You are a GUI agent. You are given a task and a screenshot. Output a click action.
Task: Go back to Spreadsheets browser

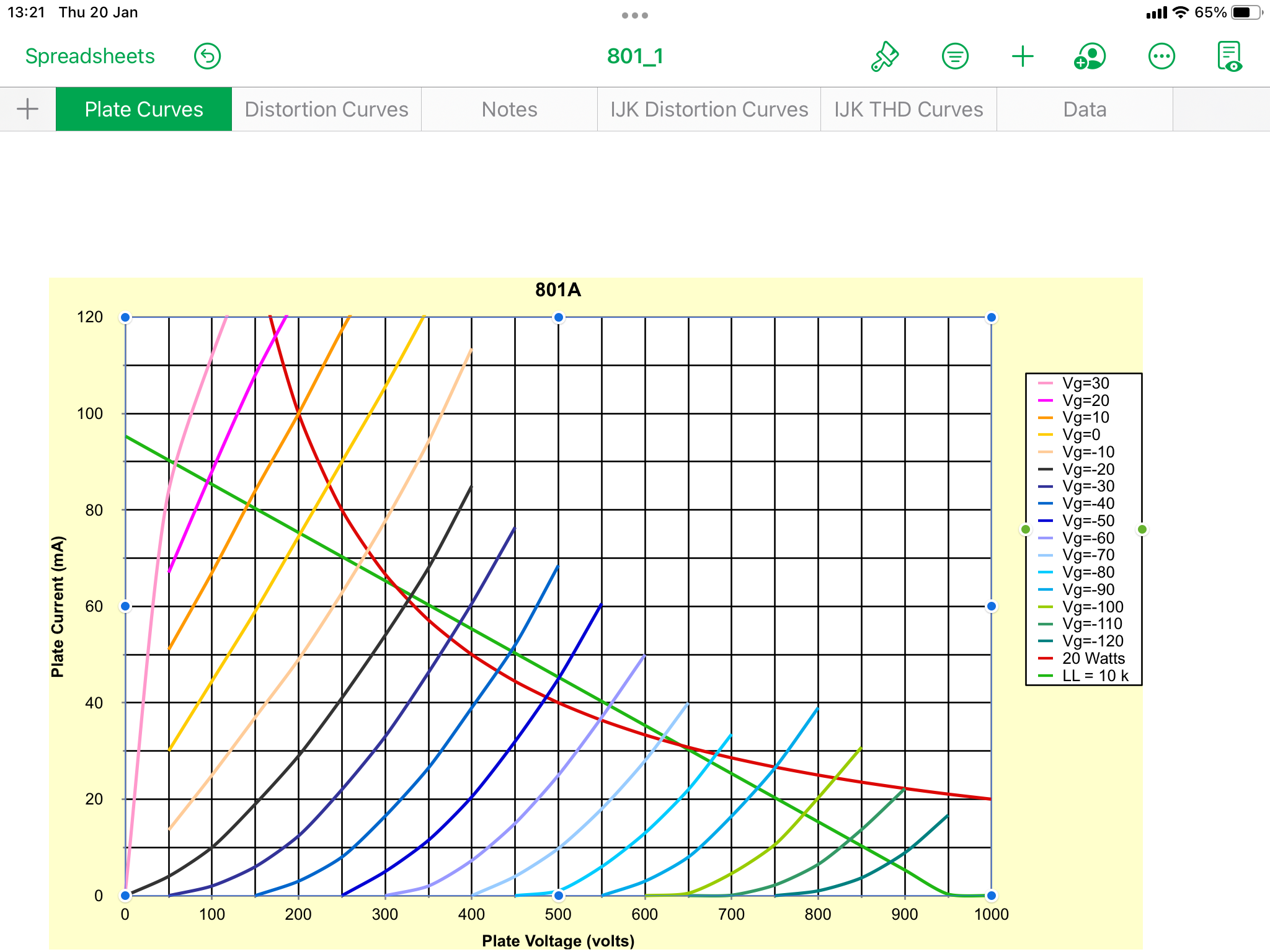(x=90, y=56)
